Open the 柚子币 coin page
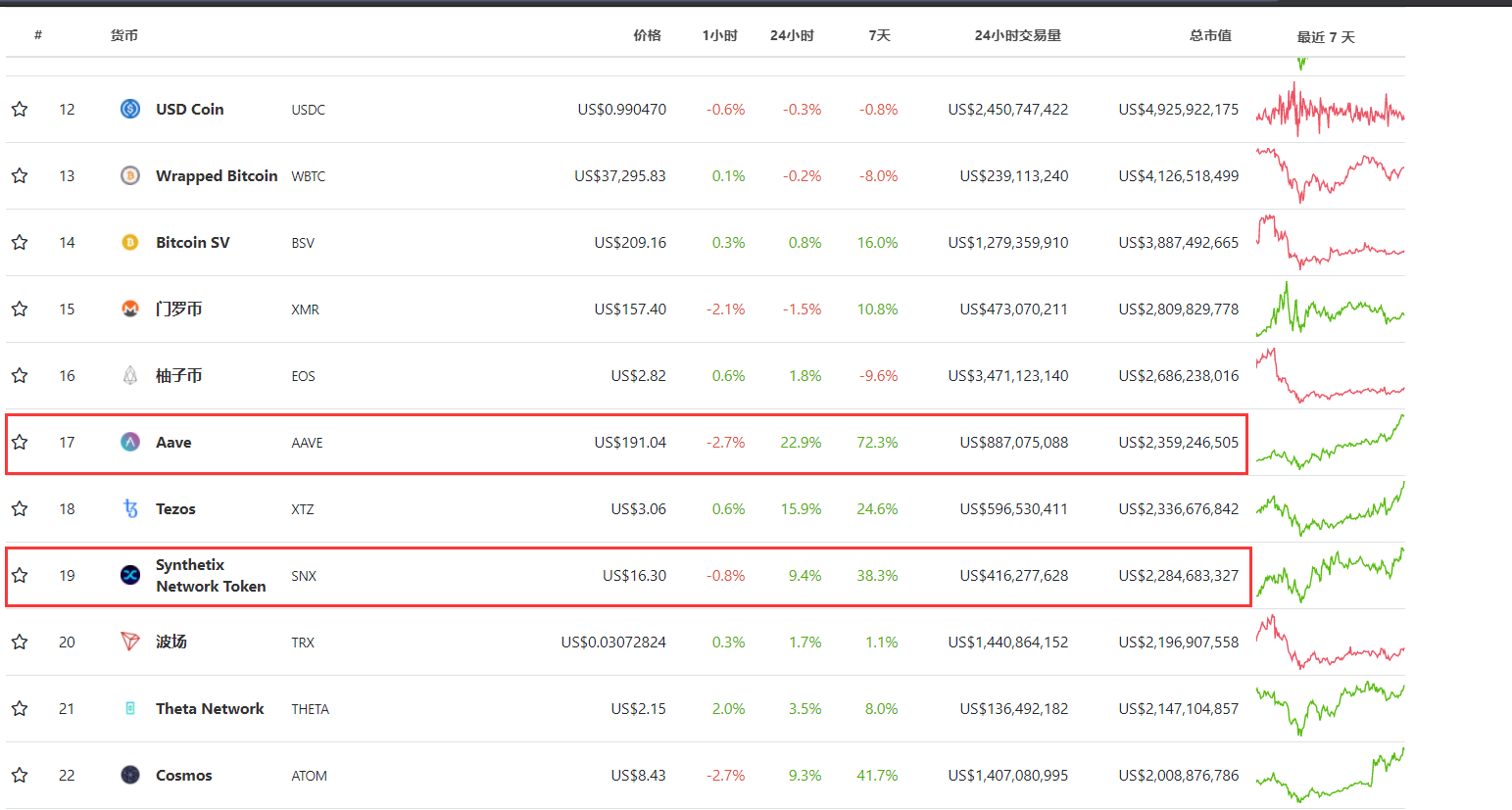 coord(179,375)
